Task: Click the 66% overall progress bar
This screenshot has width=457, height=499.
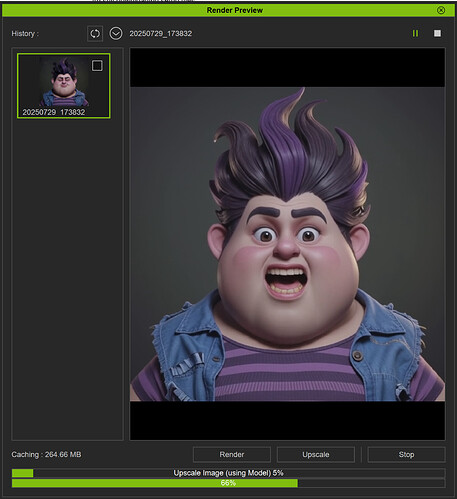Action: pyautogui.click(x=228, y=483)
